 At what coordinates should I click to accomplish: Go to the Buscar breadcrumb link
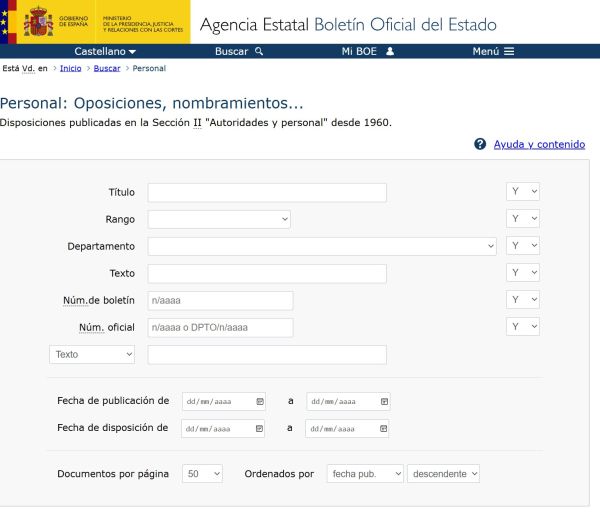click(x=107, y=68)
